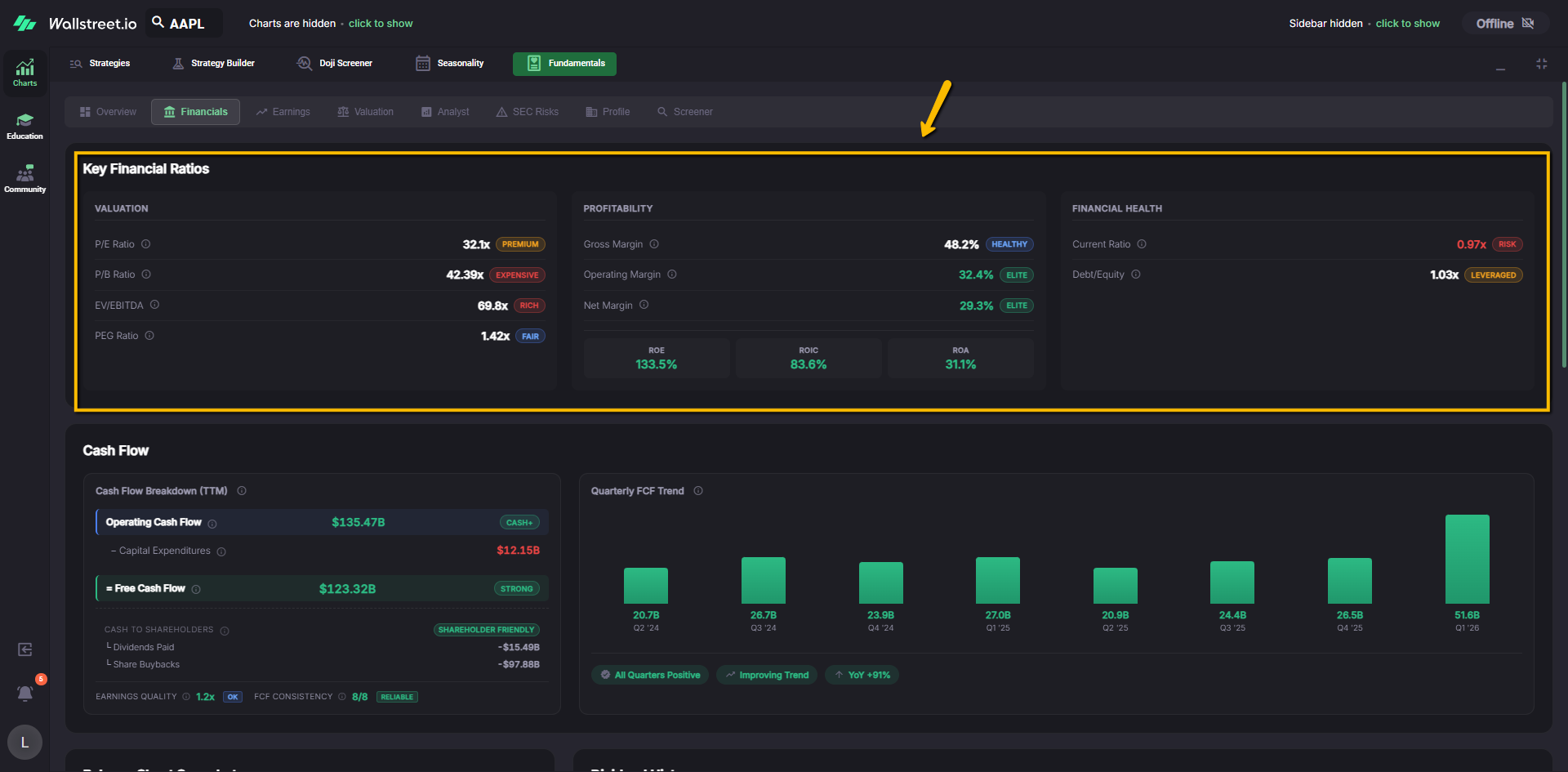The width and height of the screenshot is (1568, 772).
Task: Click the Fundamentals button
Action: click(x=564, y=64)
